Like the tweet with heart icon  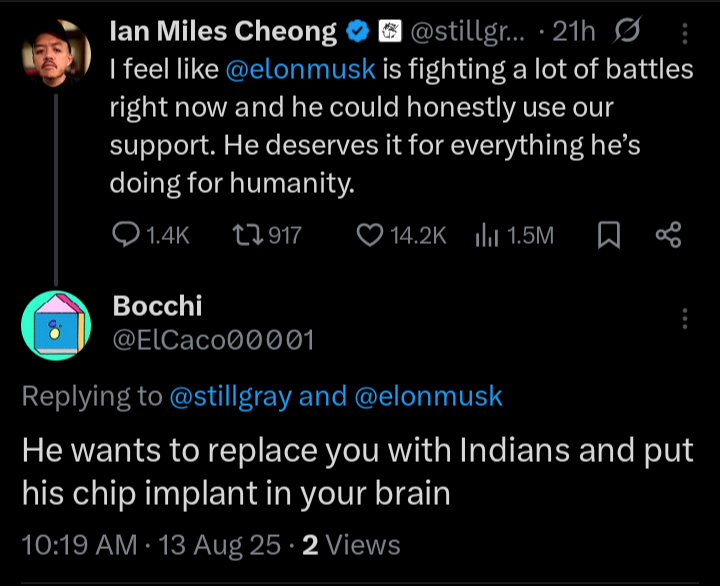point(370,235)
